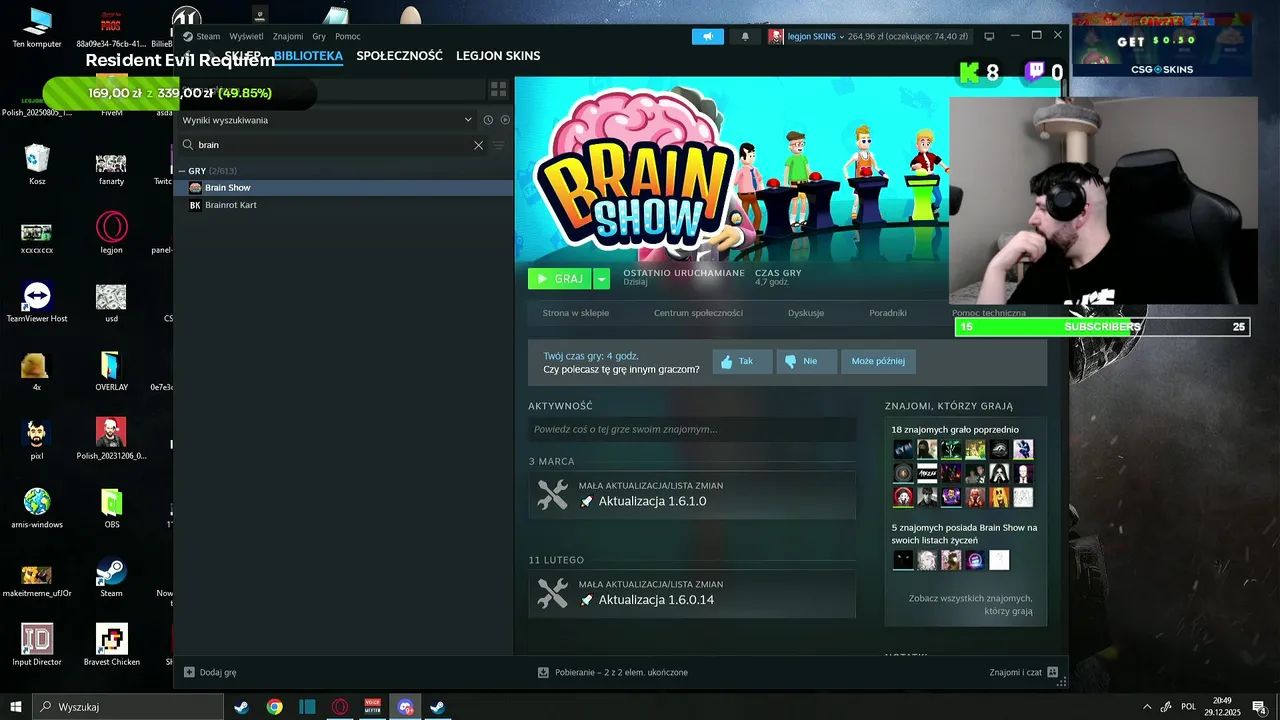
Task: Choose Może później on recommendation prompt
Action: [878, 362]
